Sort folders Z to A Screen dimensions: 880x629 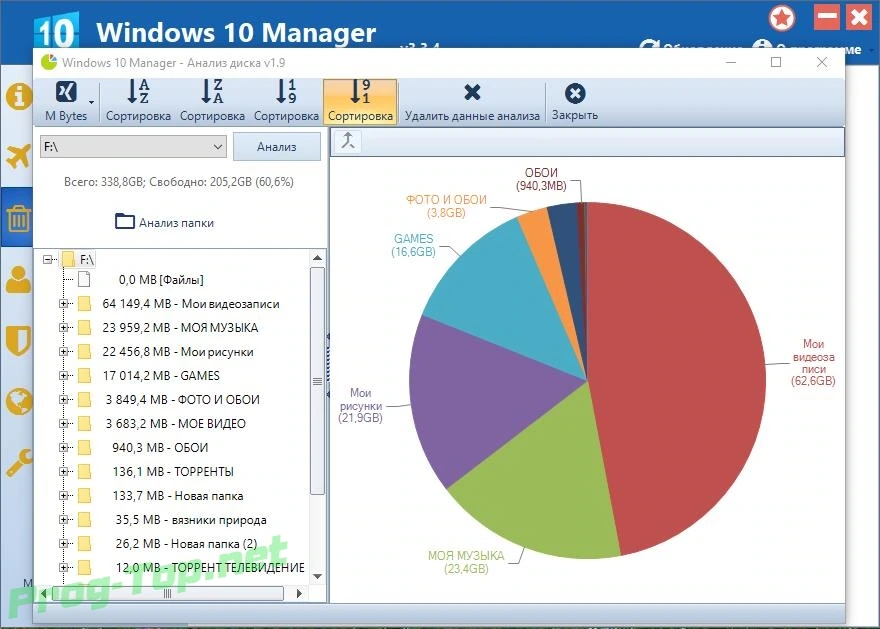point(212,102)
